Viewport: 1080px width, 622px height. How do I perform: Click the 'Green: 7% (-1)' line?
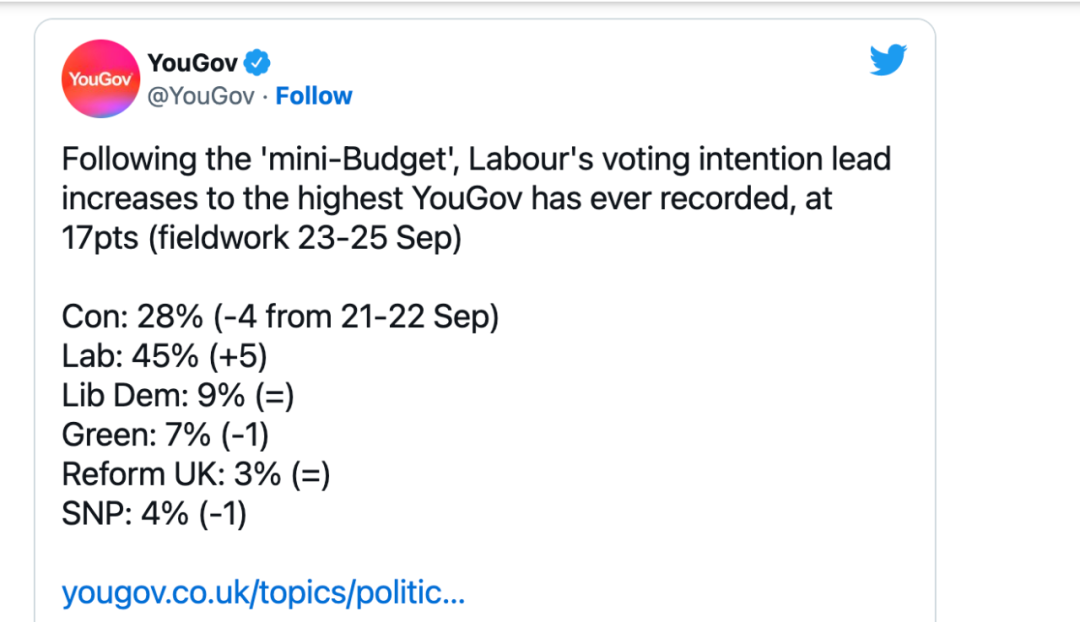[x=165, y=435]
